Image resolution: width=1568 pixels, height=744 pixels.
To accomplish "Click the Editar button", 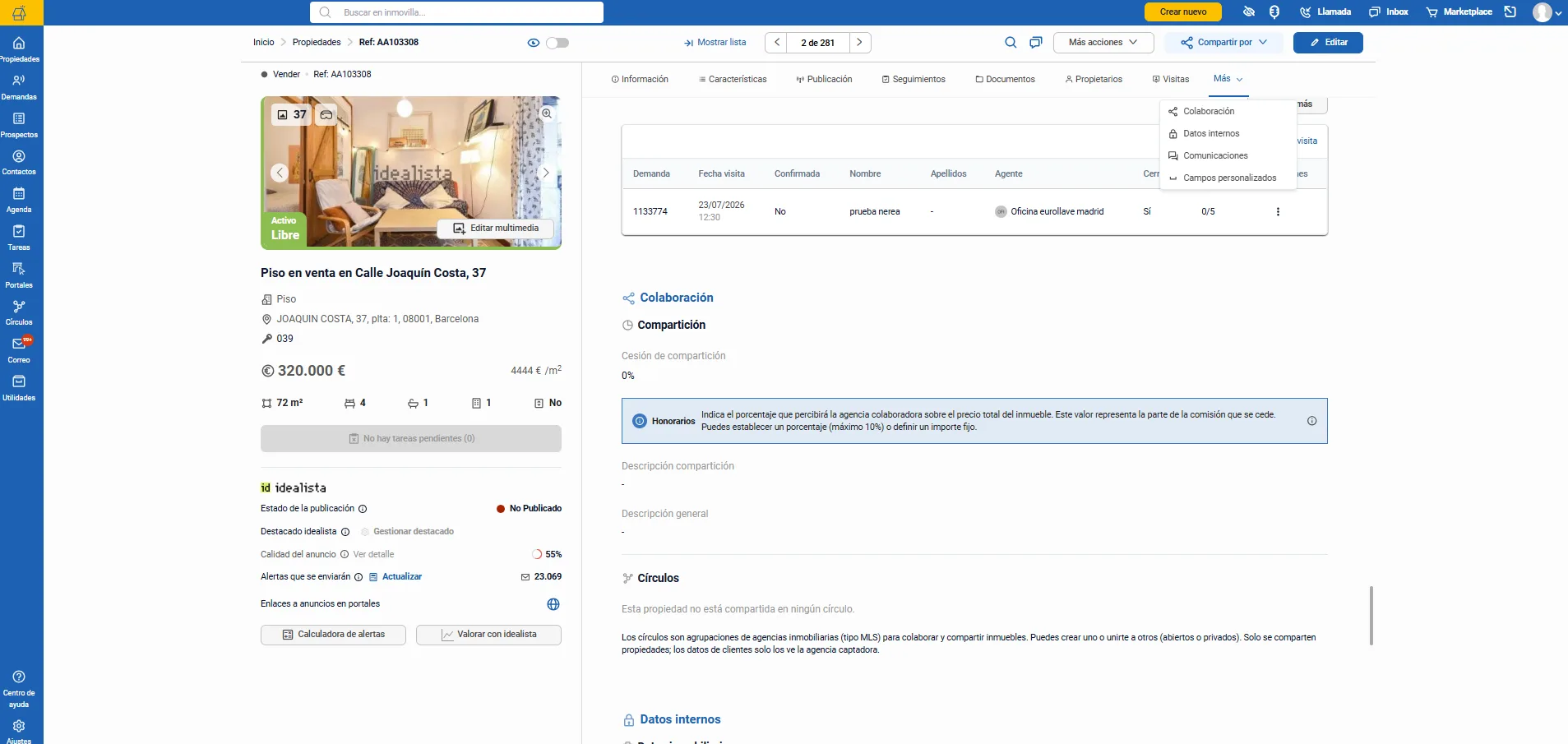I will [x=1328, y=43].
